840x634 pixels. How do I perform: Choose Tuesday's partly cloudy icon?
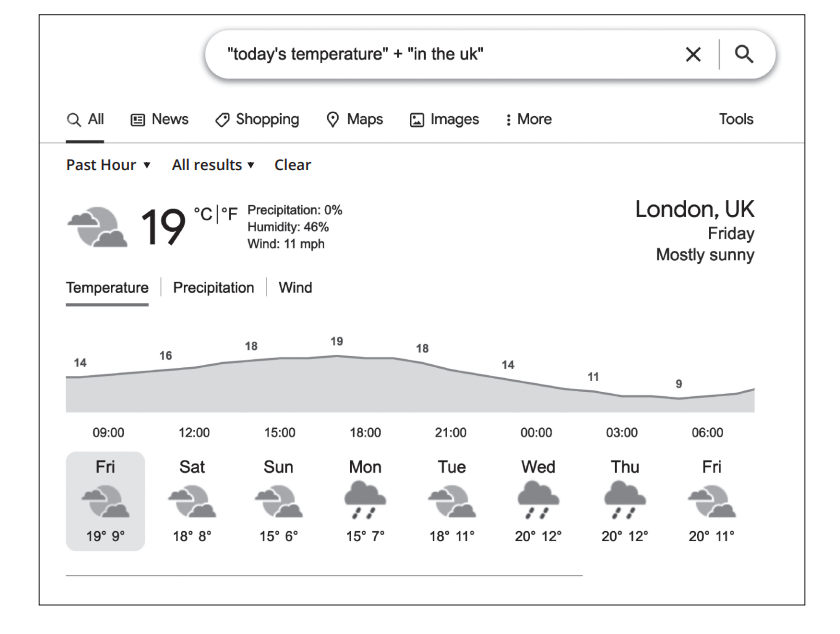tap(452, 500)
